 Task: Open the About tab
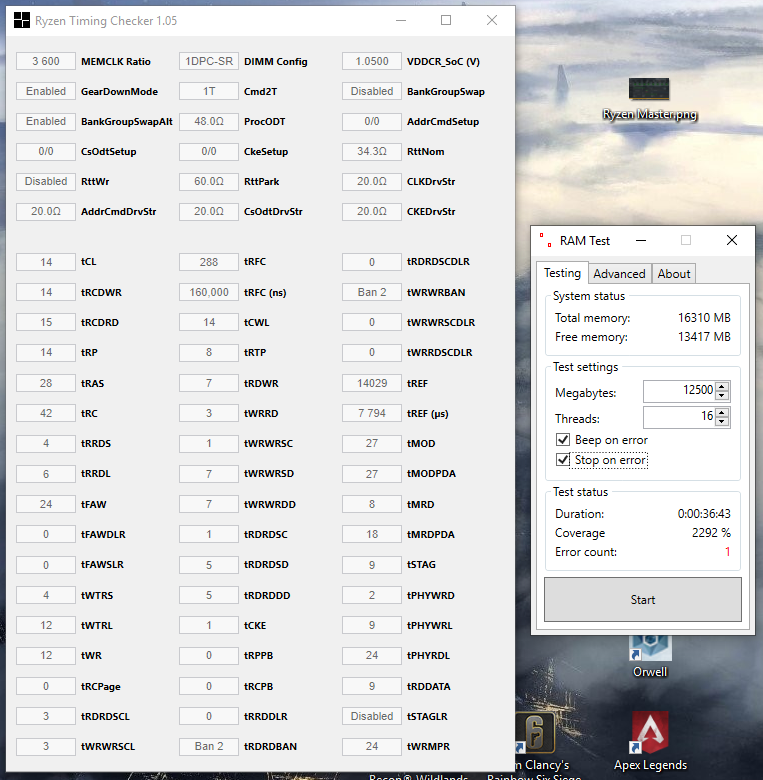pyautogui.click(x=673, y=274)
